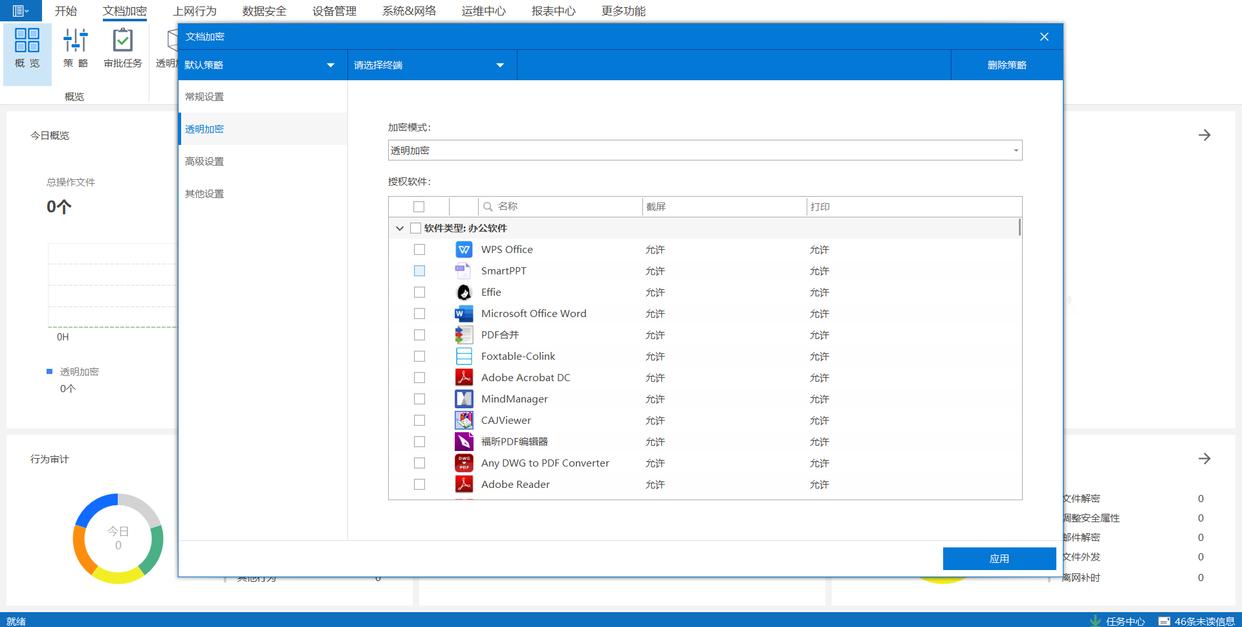1242x627 pixels.
Task: Collapse the 软件类型: 办公软件 group
Action: [400, 228]
